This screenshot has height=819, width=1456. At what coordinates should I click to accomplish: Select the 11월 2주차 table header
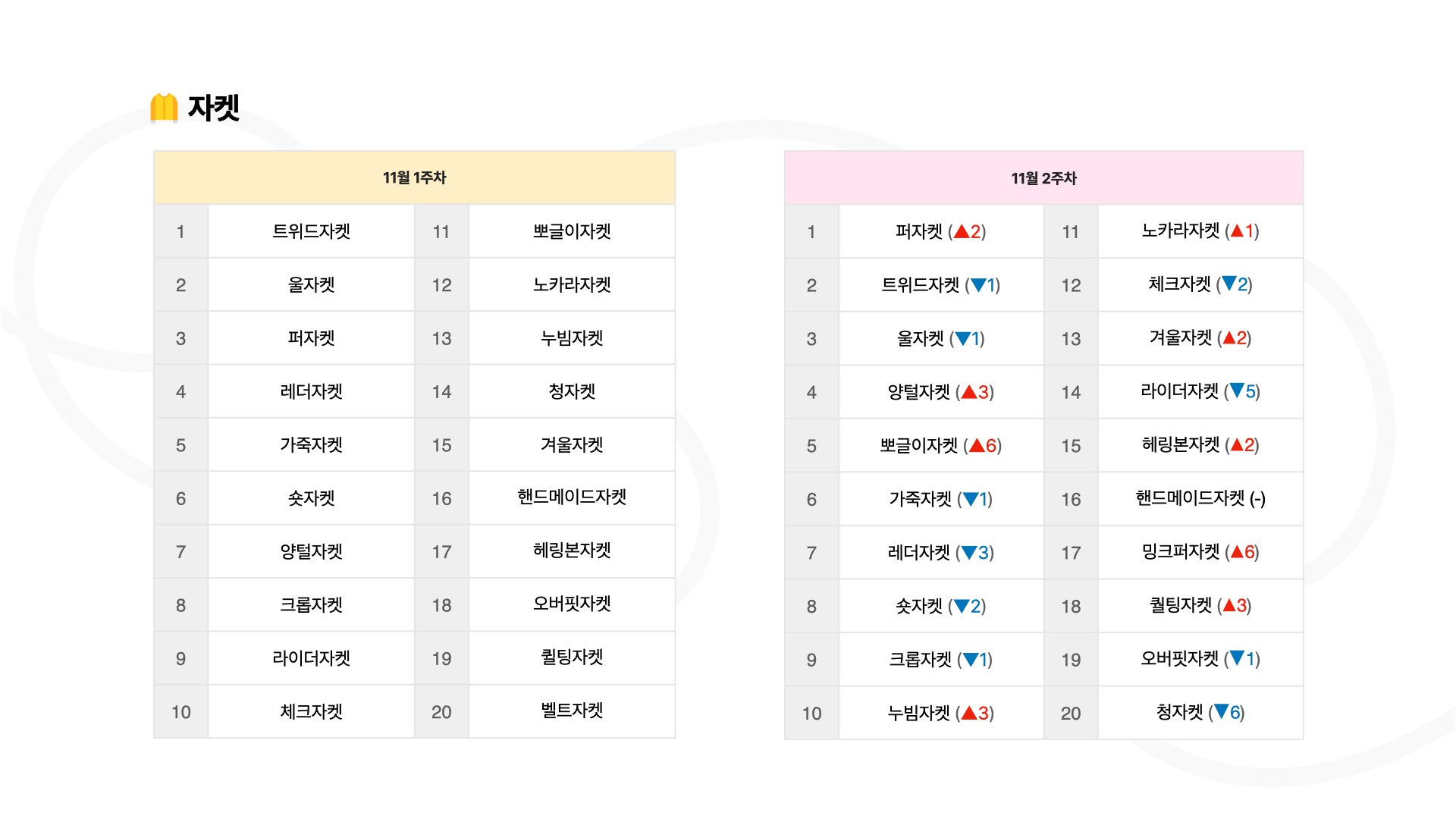[x=1044, y=178]
